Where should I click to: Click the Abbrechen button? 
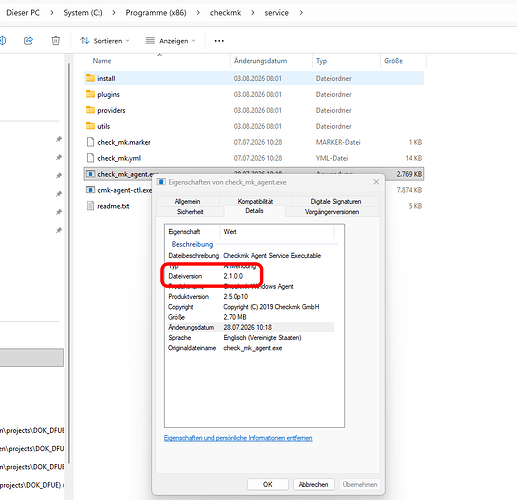pyautogui.click(x=314, y=484)
